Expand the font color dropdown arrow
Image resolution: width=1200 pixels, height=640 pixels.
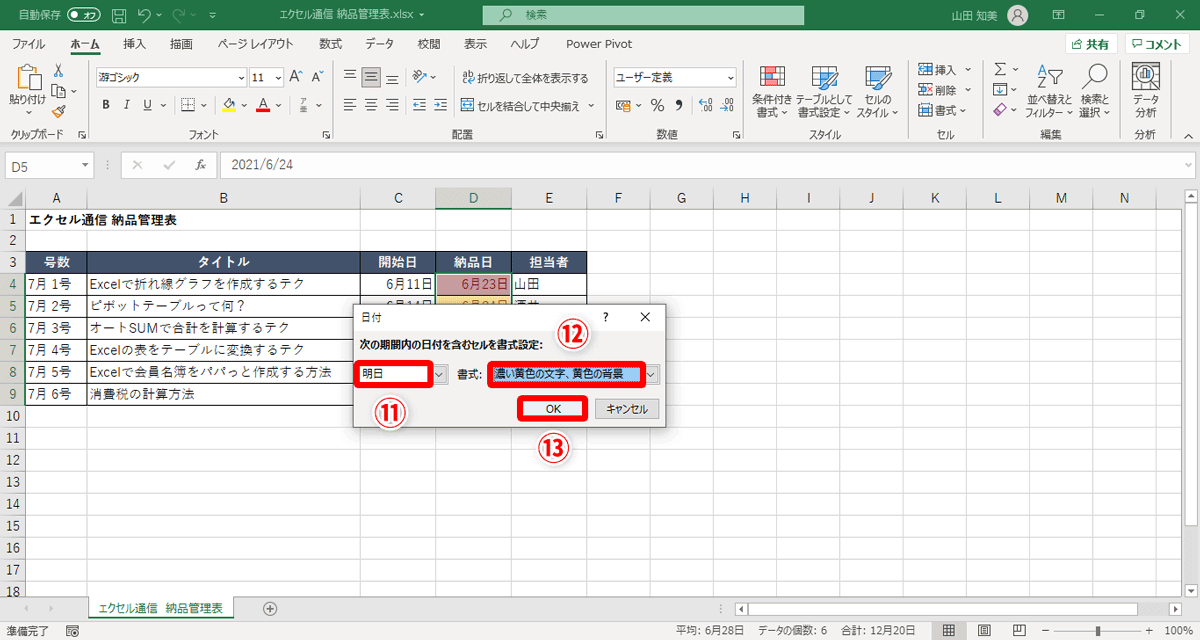point(278,105)
